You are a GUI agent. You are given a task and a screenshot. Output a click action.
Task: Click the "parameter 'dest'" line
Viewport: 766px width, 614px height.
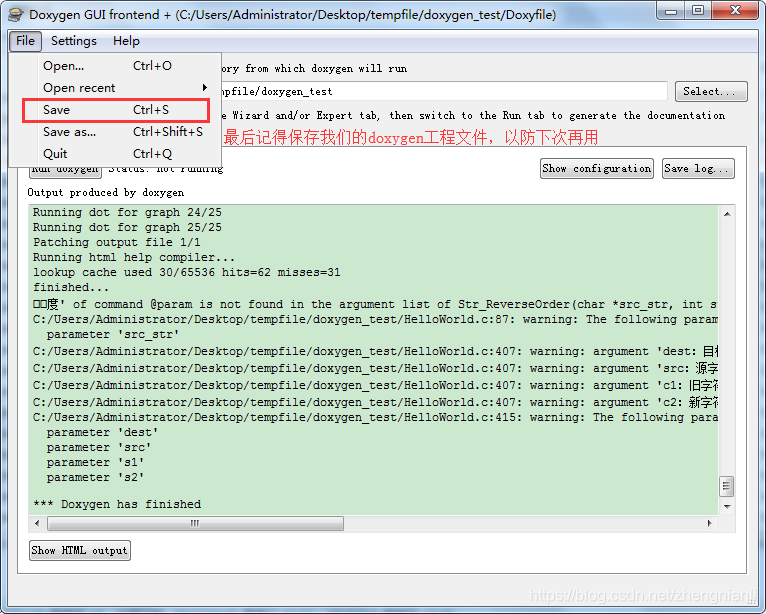click(x=103, y=433)
